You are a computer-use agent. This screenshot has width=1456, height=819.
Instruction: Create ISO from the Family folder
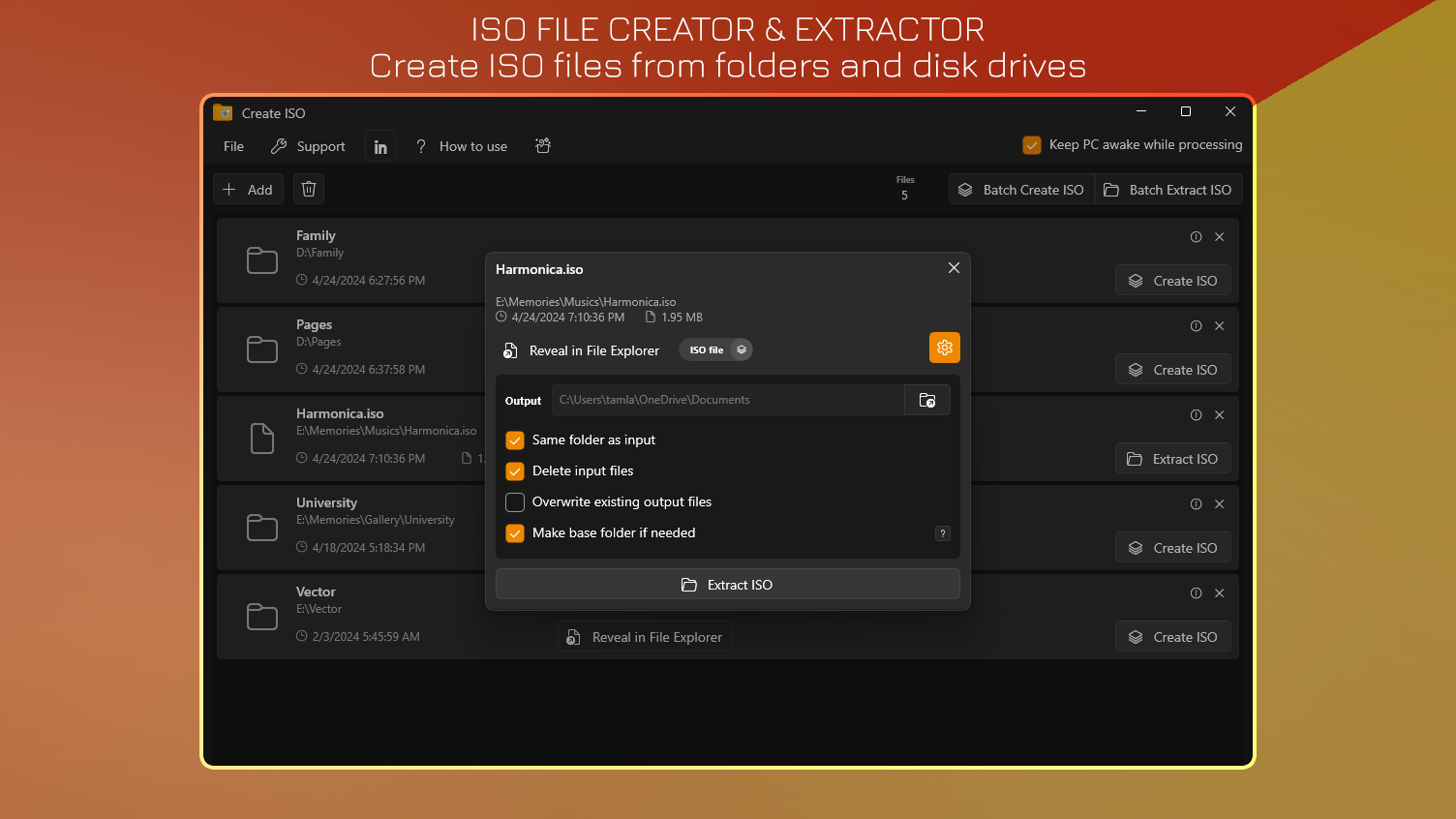[1173, 281]
